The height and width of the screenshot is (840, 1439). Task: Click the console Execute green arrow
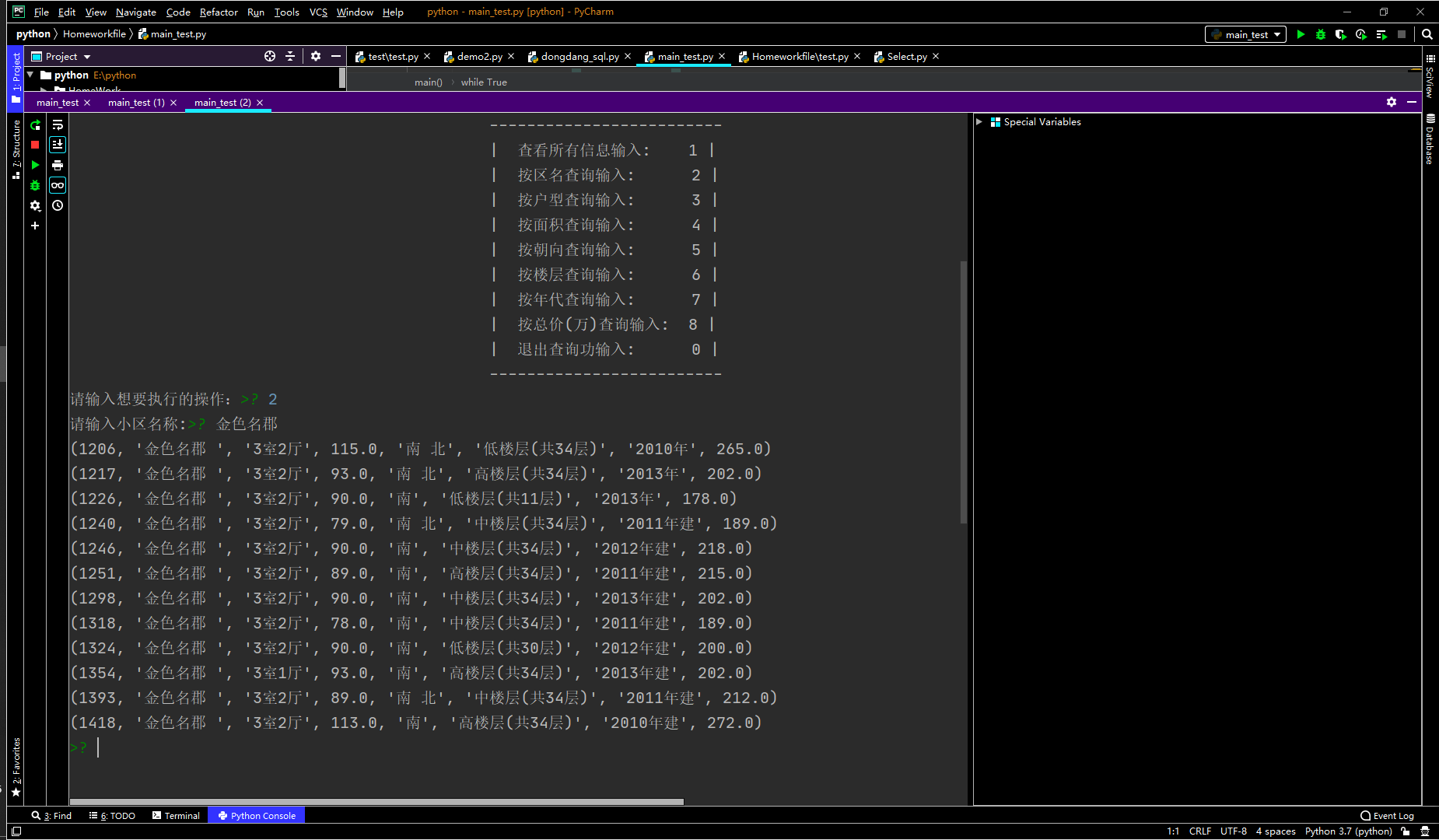click(x=35, y=165)
